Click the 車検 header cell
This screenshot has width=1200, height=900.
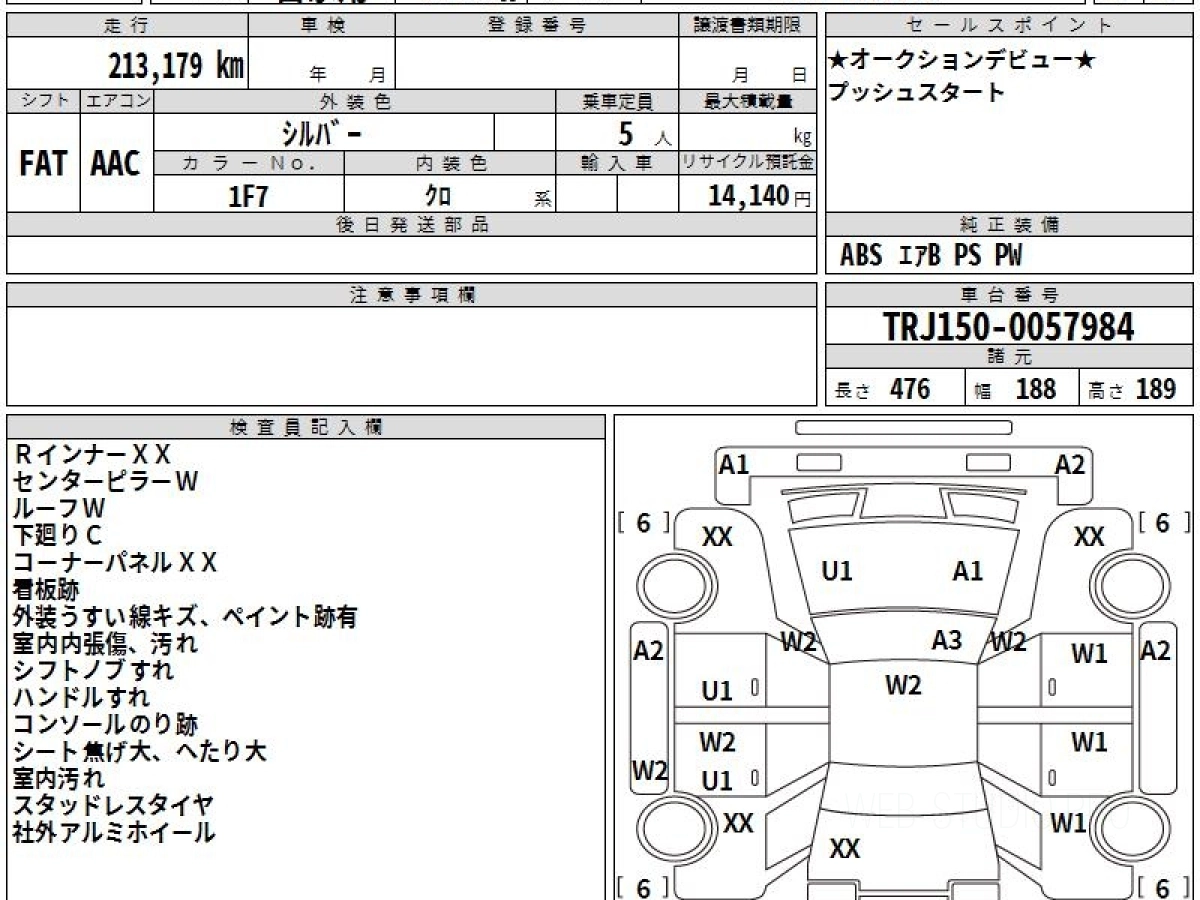tap(321, 26)
